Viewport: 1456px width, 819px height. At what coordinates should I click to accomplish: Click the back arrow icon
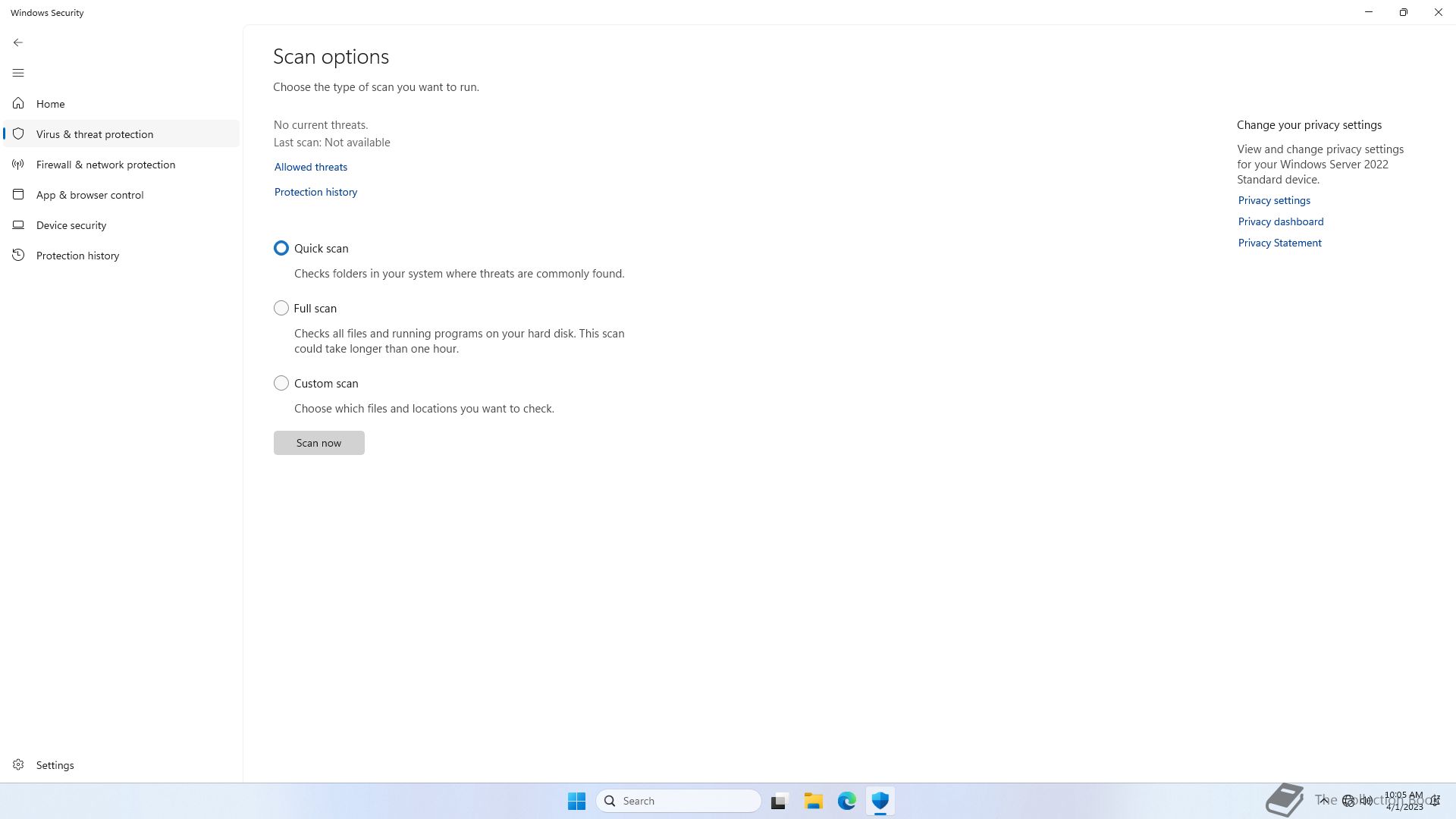[18, 42]
